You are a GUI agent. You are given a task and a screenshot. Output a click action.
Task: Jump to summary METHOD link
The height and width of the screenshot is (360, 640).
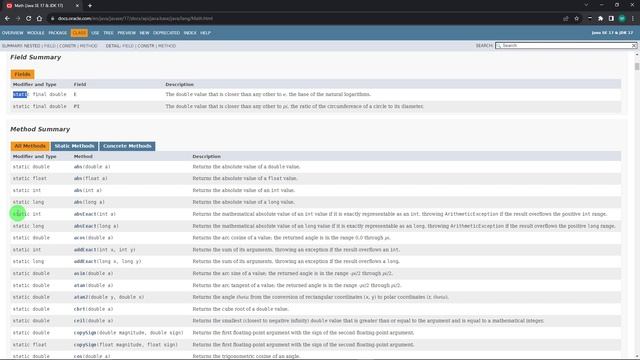pyautogui.click(x=89, y=46)
